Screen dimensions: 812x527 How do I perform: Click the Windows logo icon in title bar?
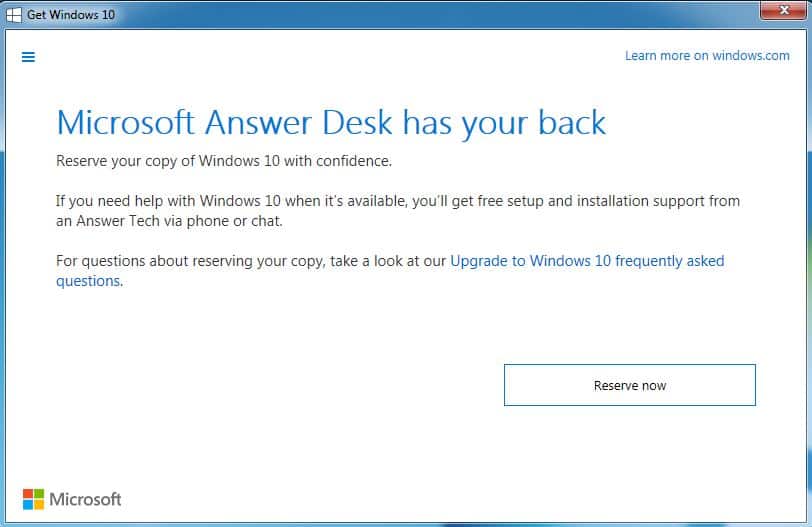(14, 15)
